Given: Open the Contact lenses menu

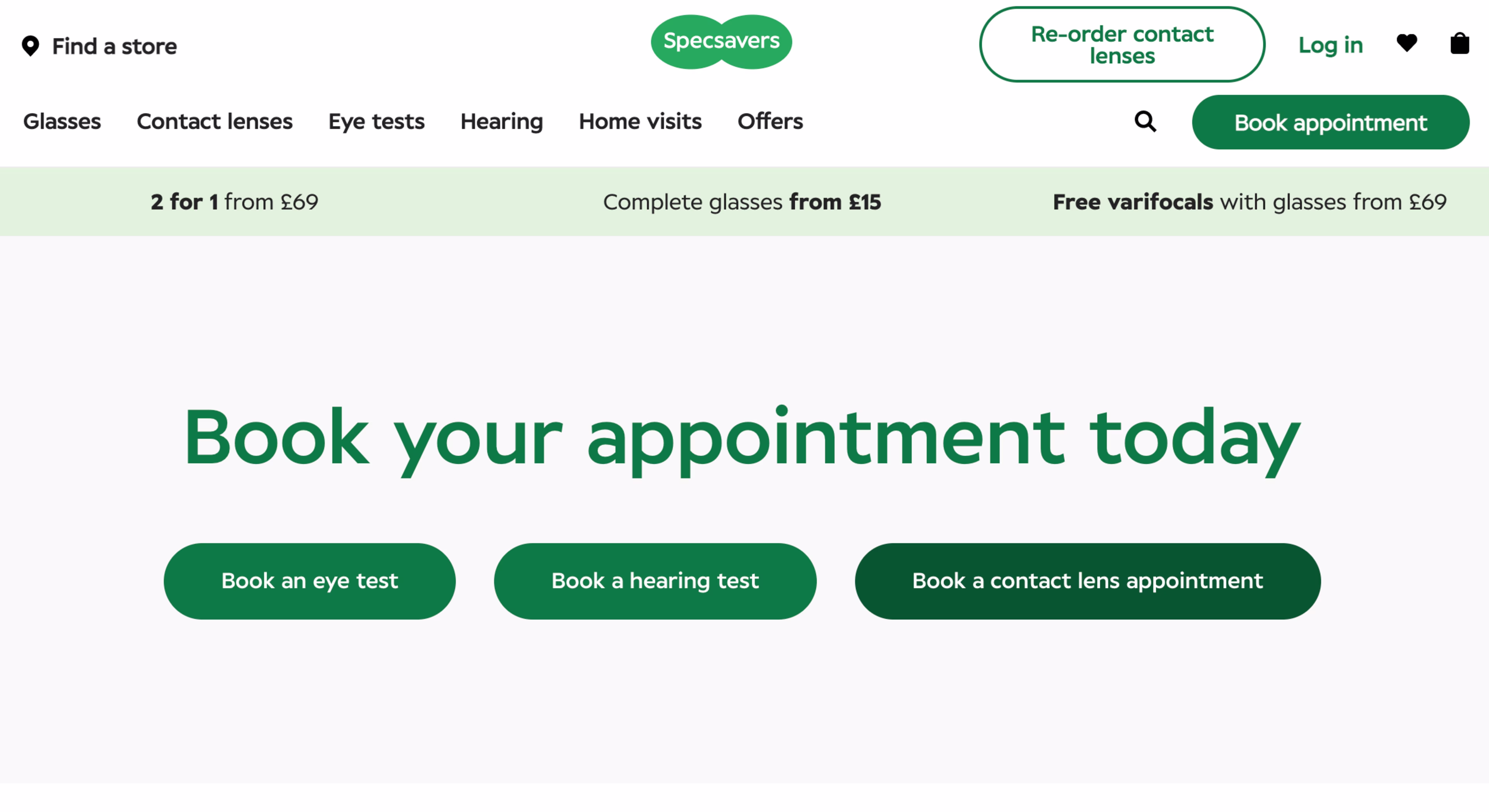Looking at the screenshot, I should click(x=214, y=121).
